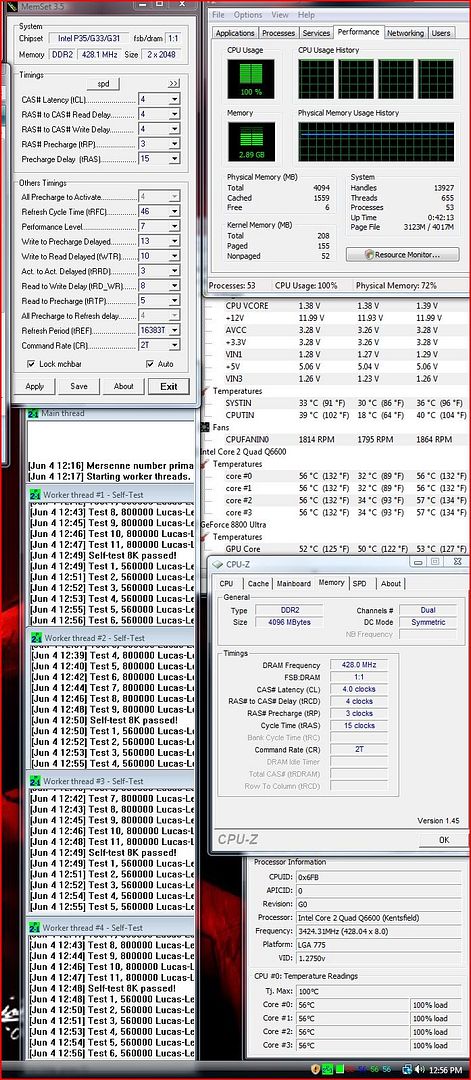Switch to the CPU tab in CPU-Z
This screenshot has width=471, height=1080.
pos(226,583)
